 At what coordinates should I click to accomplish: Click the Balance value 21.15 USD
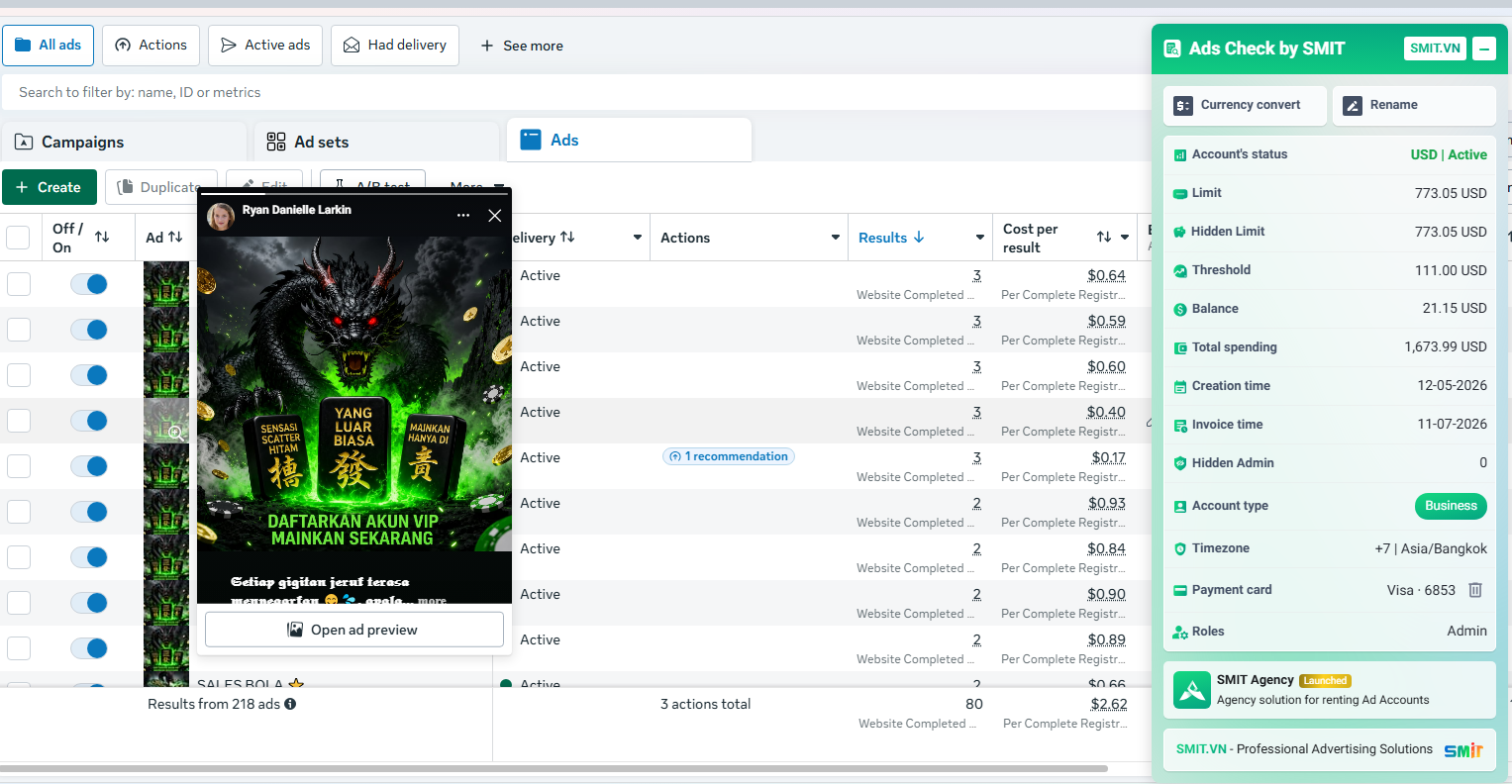coord(1455,309)
